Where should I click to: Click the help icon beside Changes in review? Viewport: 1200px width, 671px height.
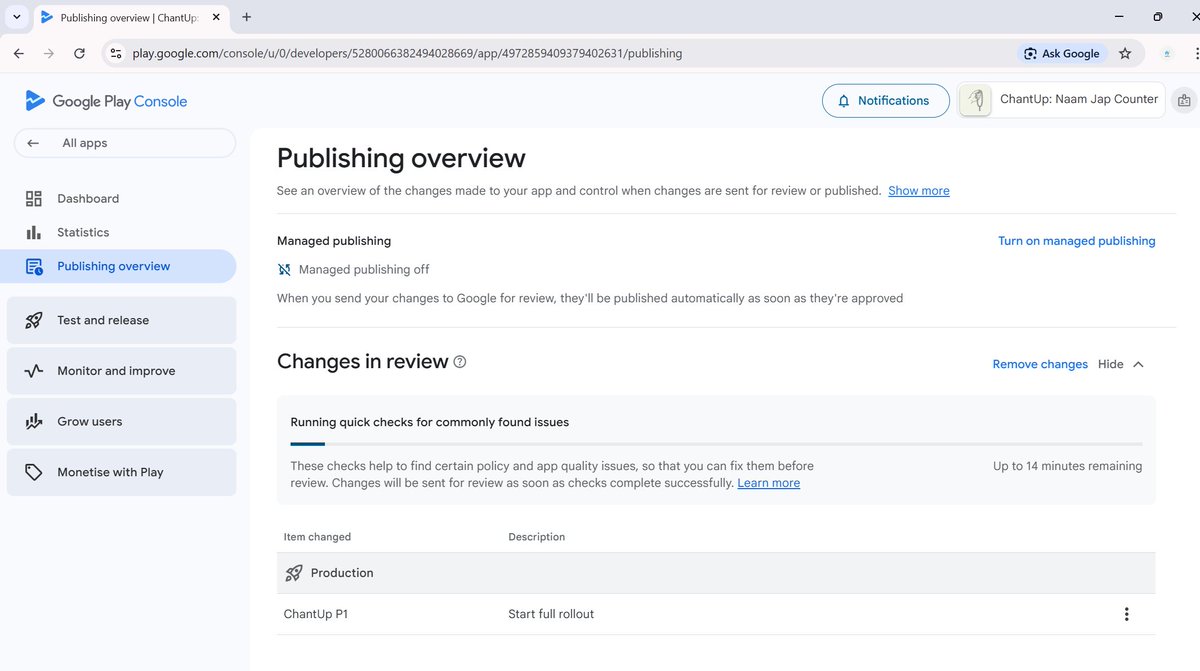pos(460,362)
